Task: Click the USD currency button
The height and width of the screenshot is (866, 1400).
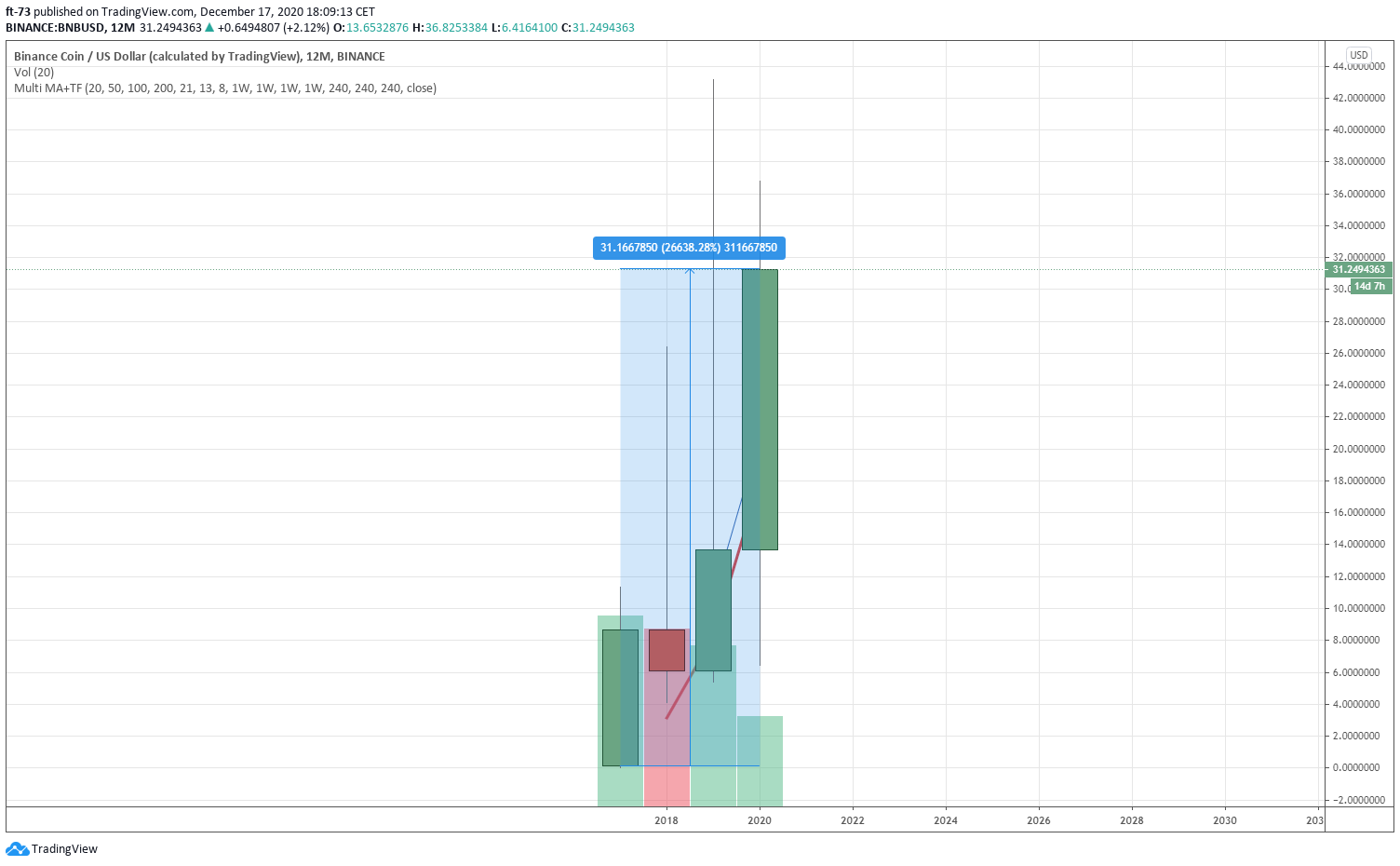Action: click(x=1359, y=55)
